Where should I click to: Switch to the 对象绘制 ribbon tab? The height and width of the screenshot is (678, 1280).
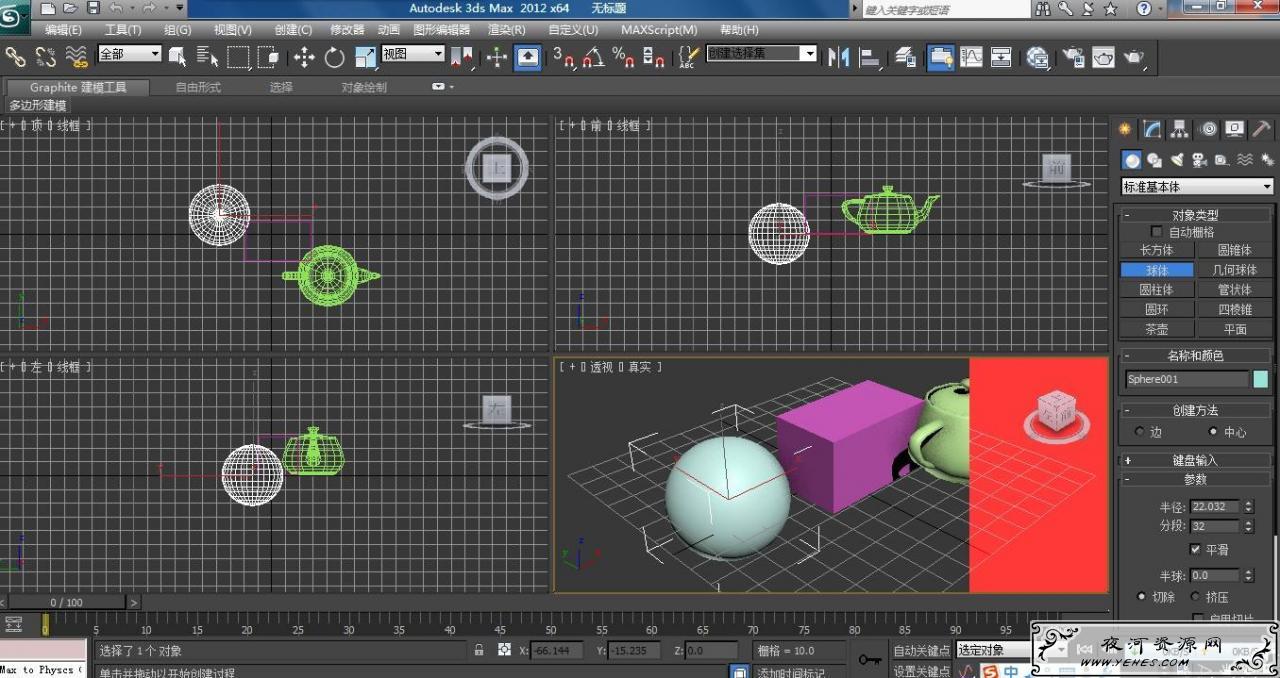pos(364,87)
